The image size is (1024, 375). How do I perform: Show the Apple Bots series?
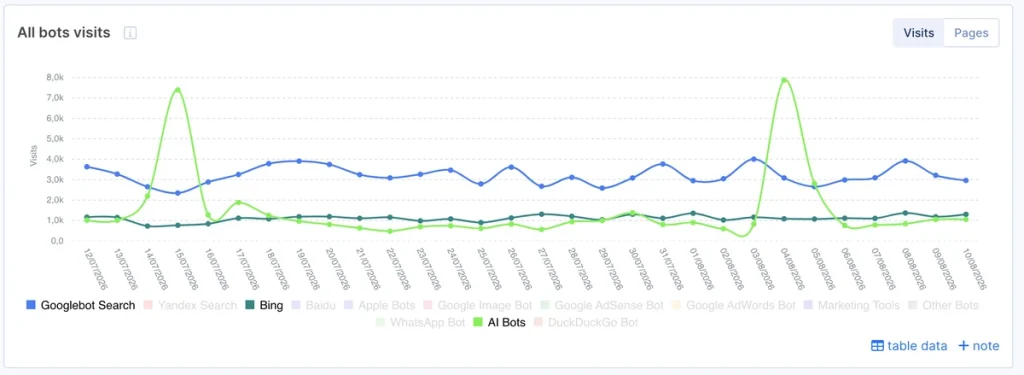tap(377, 305)
